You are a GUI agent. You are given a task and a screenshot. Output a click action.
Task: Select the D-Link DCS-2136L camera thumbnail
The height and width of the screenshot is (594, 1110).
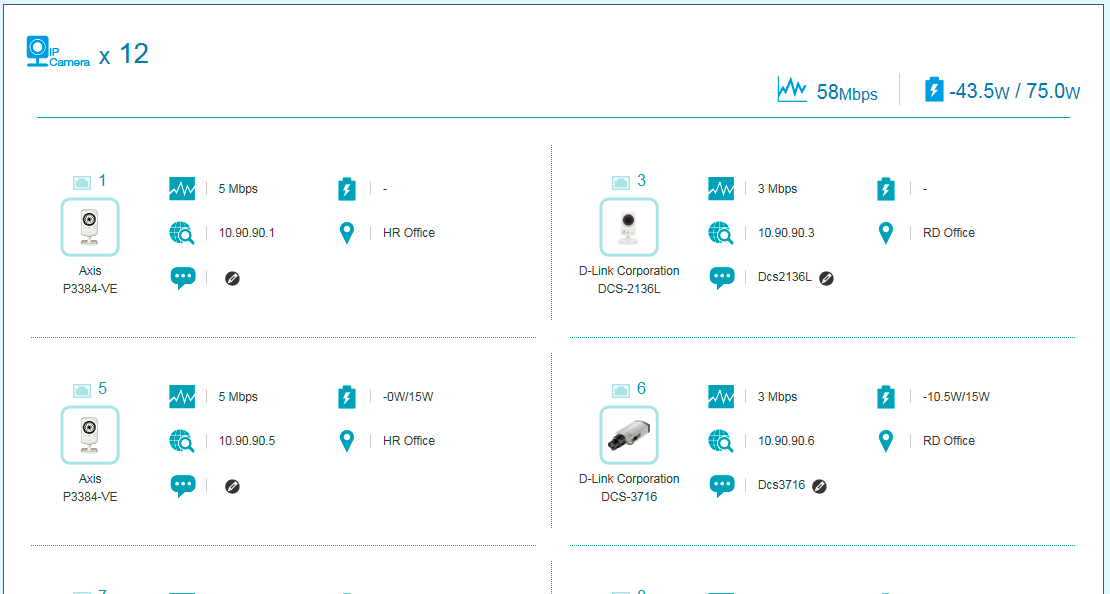pyautogui.click(x=629, y=227)
